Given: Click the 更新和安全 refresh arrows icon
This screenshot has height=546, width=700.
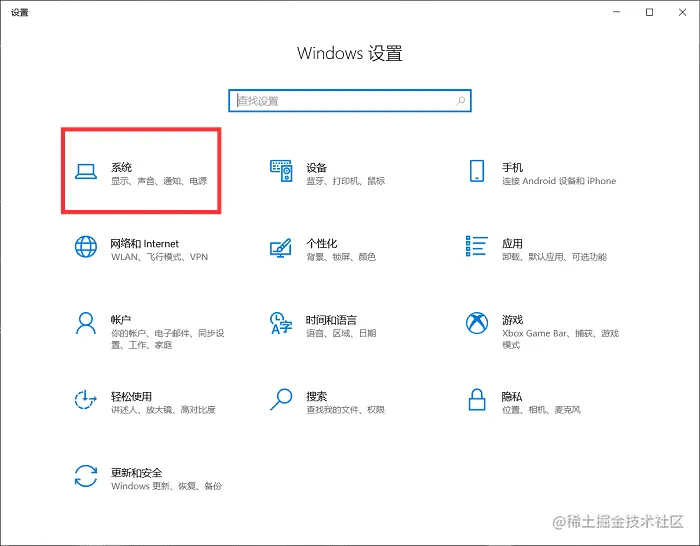Looking at the screenshot, I should (x=86, y=476).
